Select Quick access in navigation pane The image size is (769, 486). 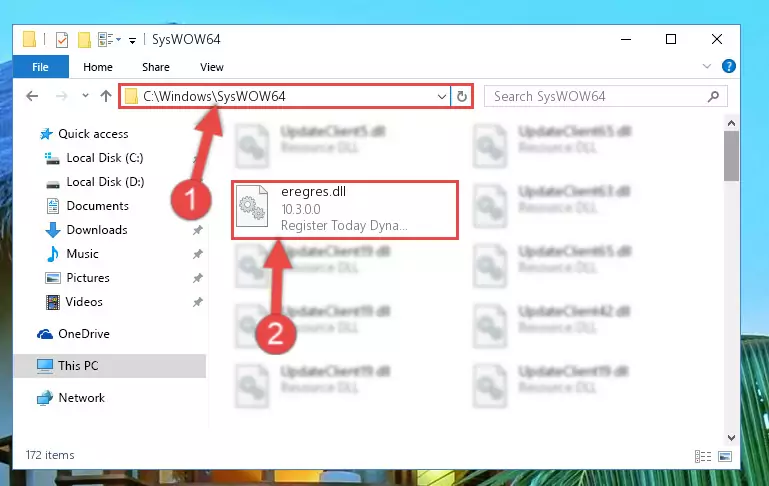coord(93,134)
